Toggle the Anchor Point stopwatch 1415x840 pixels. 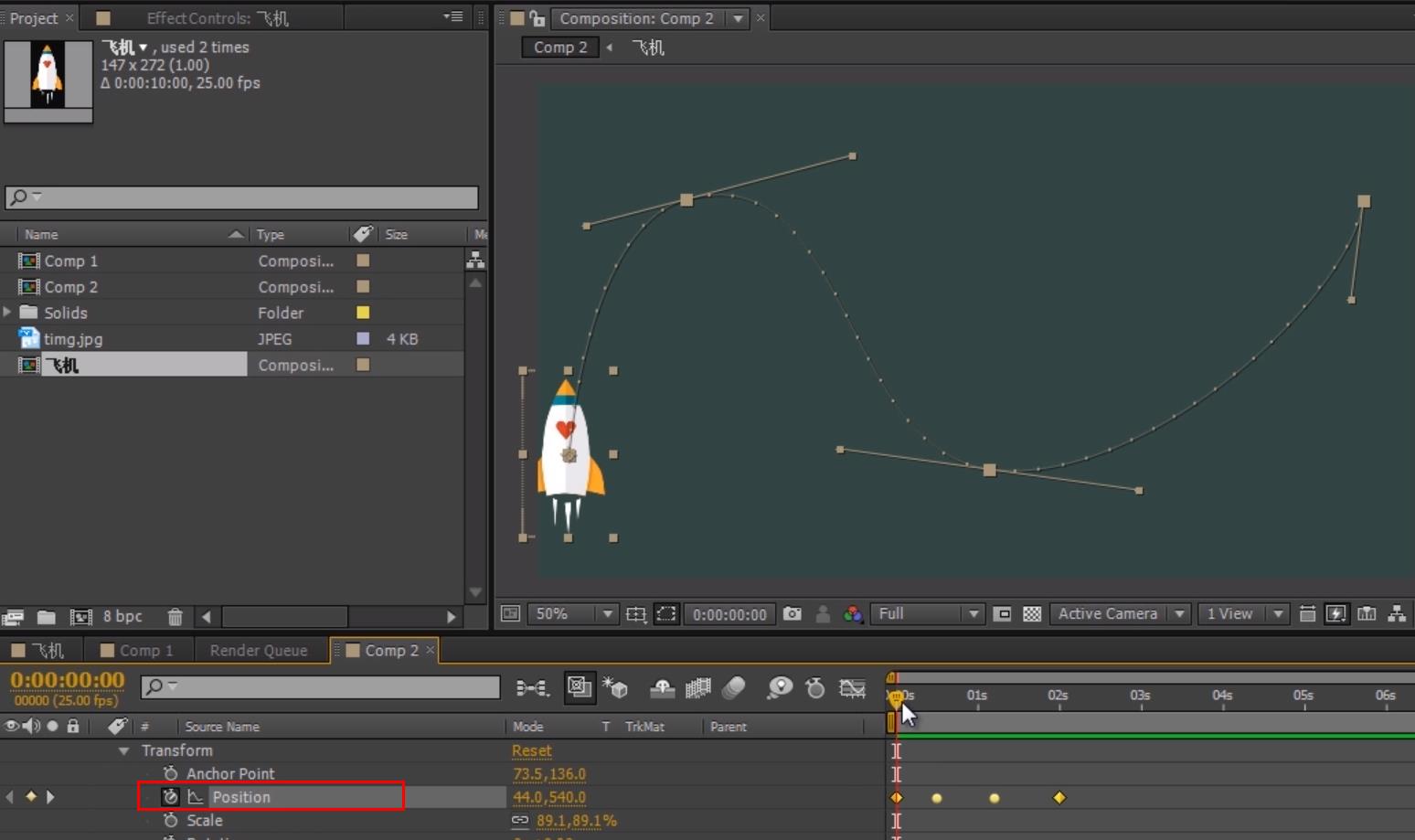pyautogui.click(x=170, y=773)
